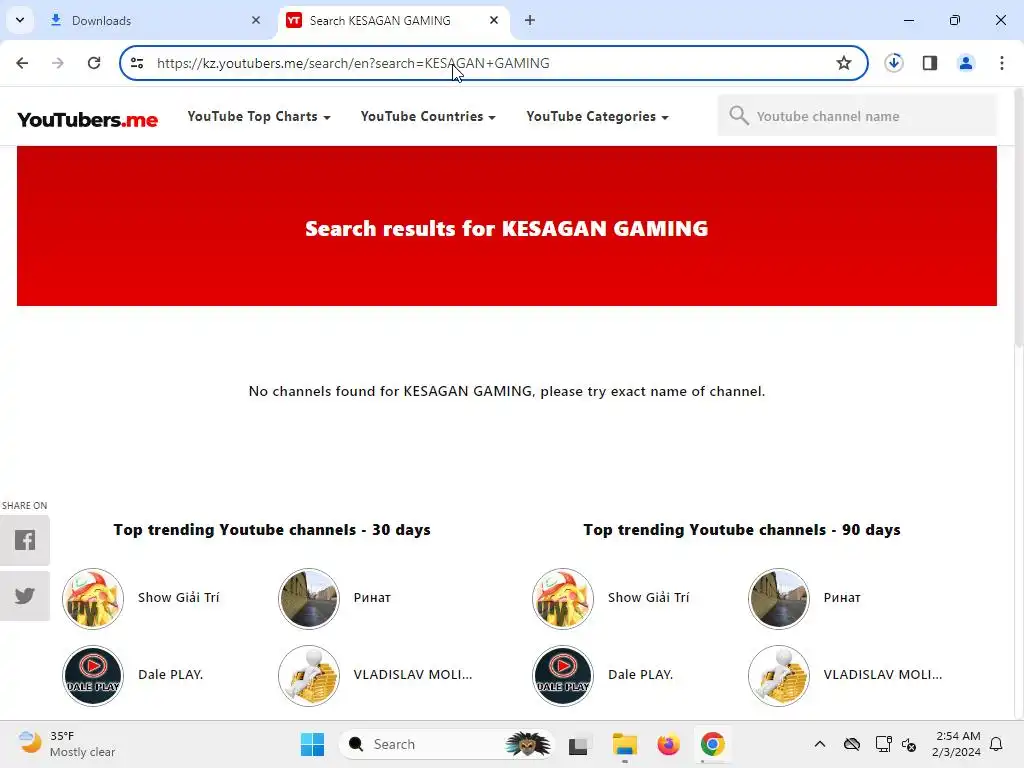Open VLADISLAV MOLI... link in 90 days list
Screen dimensions: 1024x768
point(883,675)
